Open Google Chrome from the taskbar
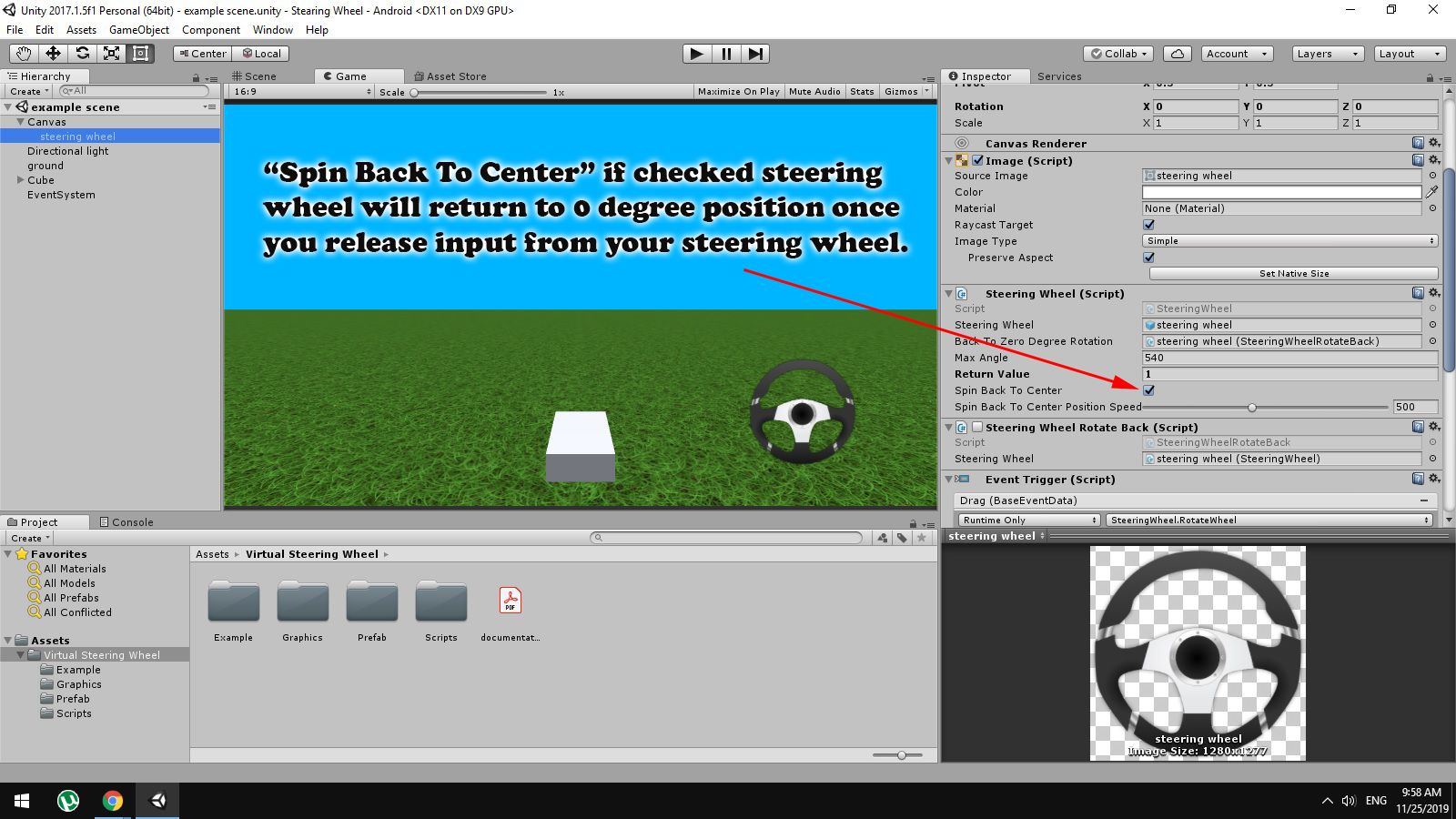The height and width of the screenshot is (819, 1456). 113,801
